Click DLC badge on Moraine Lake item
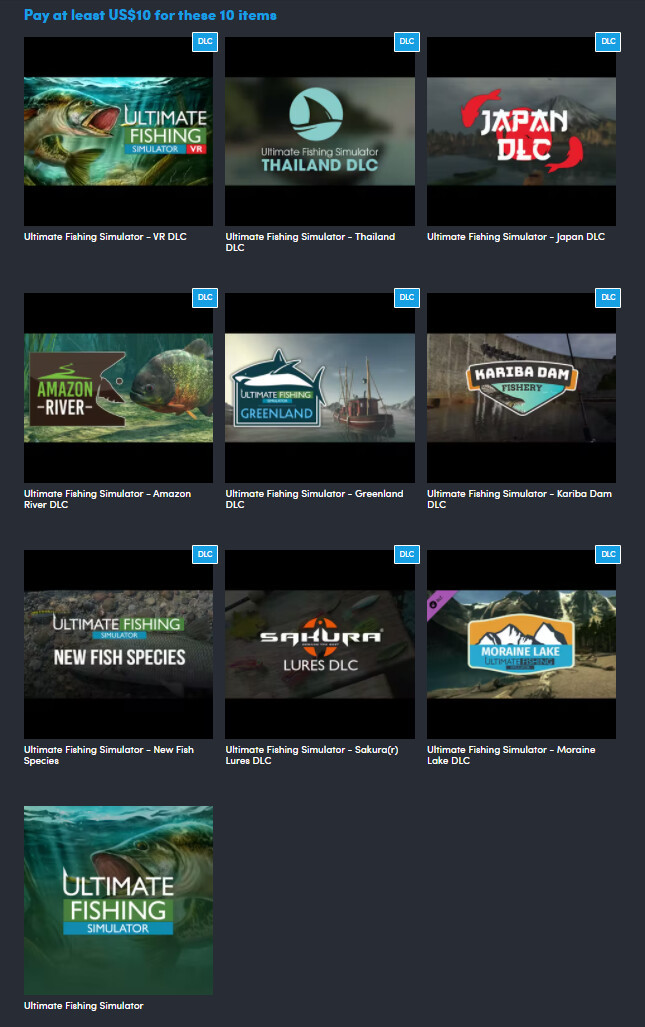 pos(608,554)
